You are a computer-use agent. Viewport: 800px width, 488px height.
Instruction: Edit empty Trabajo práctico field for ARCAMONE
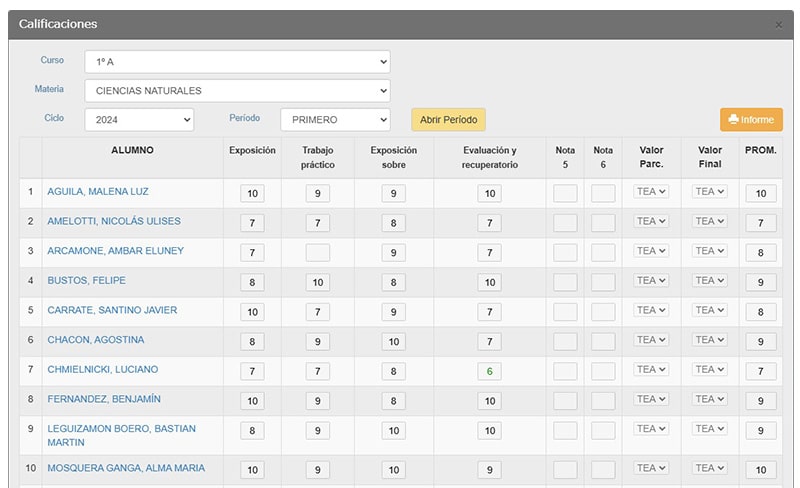318,253
